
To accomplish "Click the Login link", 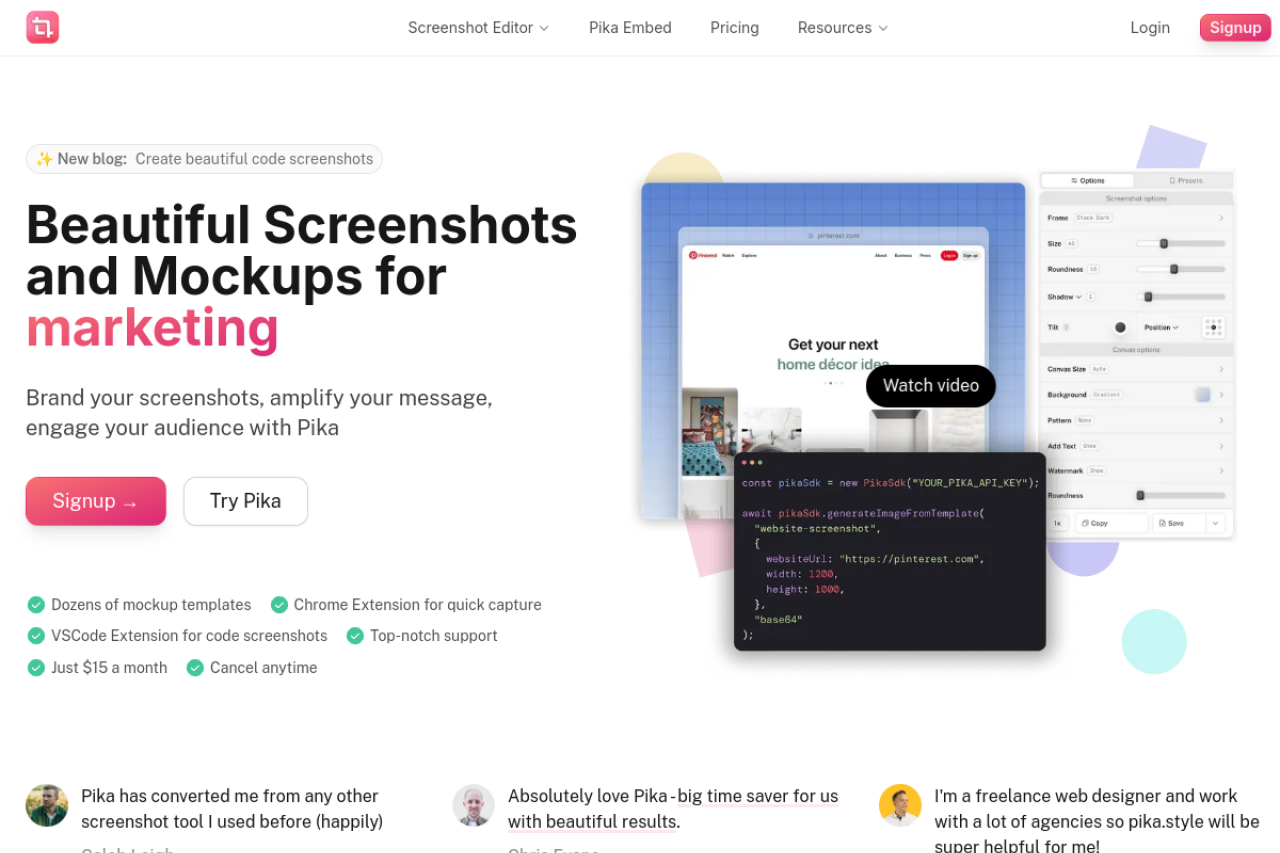I will click(1149, 28).
